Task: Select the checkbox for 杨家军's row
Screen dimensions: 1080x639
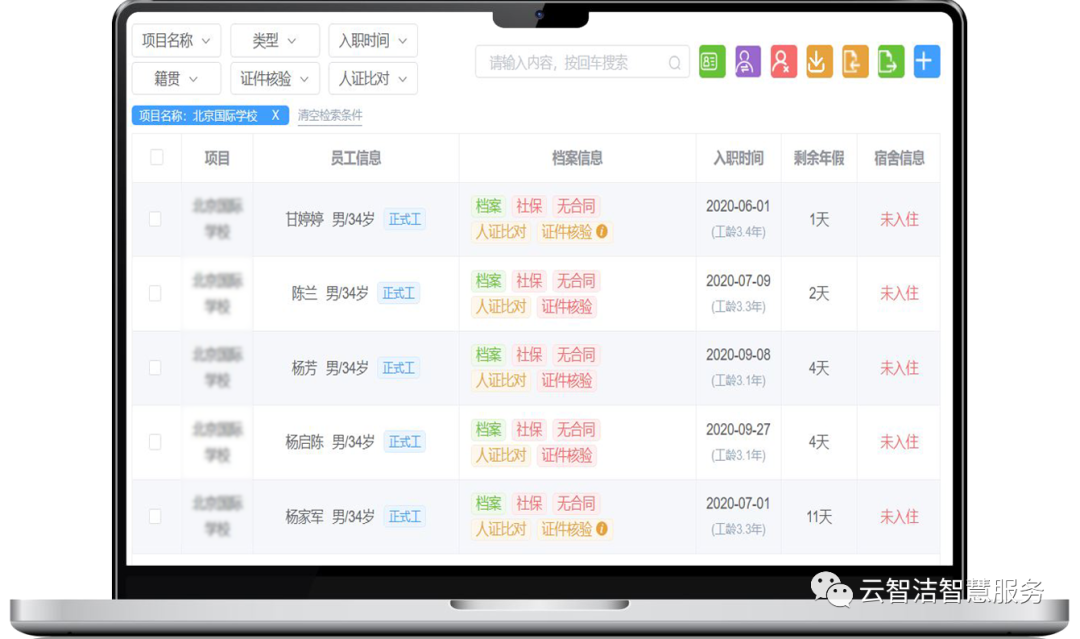Action: [155, 517]
